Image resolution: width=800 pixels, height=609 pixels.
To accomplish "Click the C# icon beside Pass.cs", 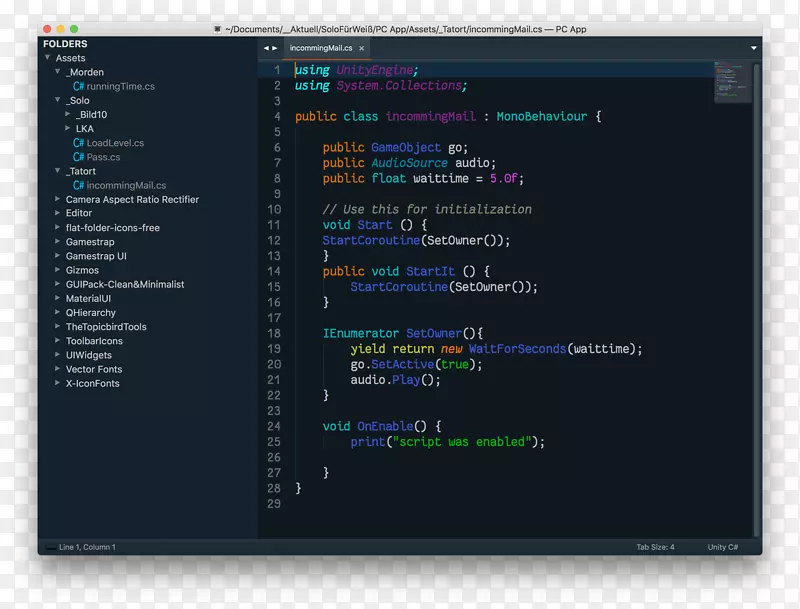I will (78, 157).
